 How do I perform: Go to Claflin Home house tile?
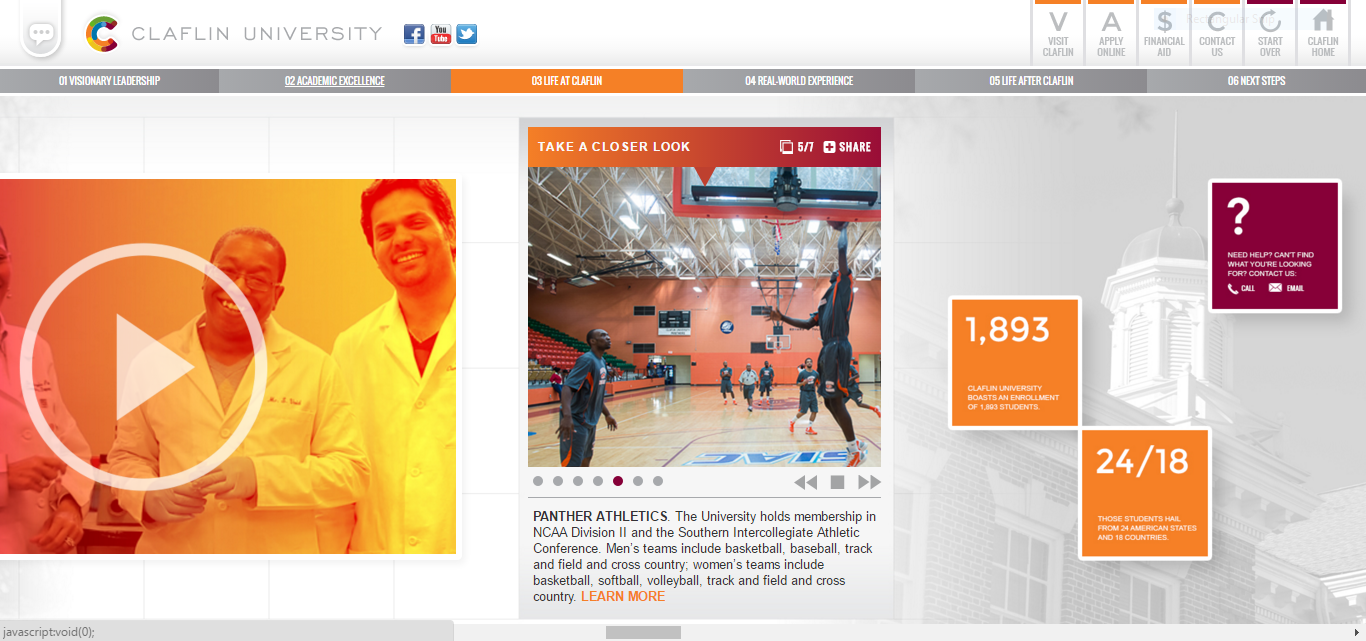(1323, 32)
